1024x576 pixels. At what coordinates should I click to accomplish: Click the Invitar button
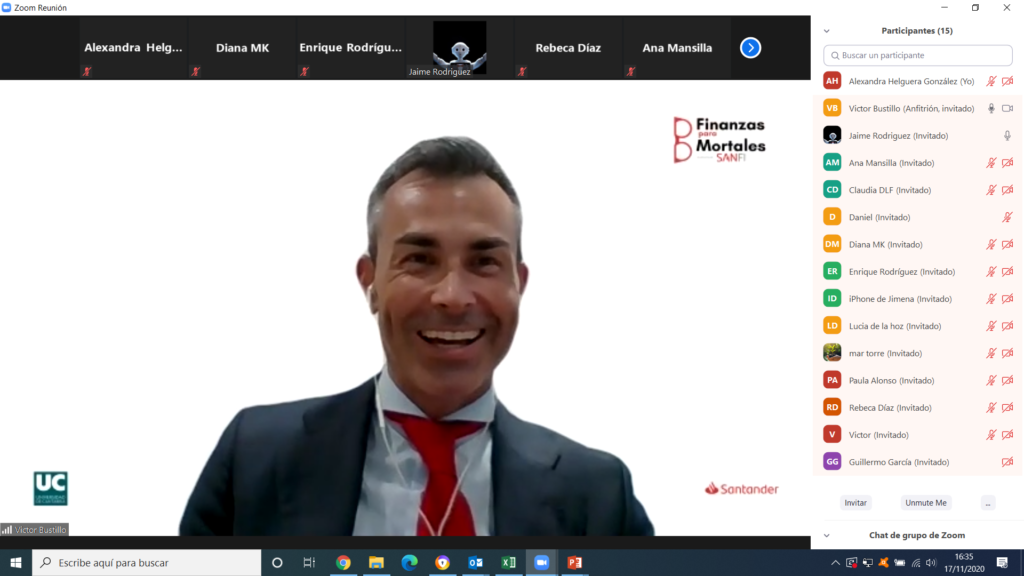(x=855, y=503)
